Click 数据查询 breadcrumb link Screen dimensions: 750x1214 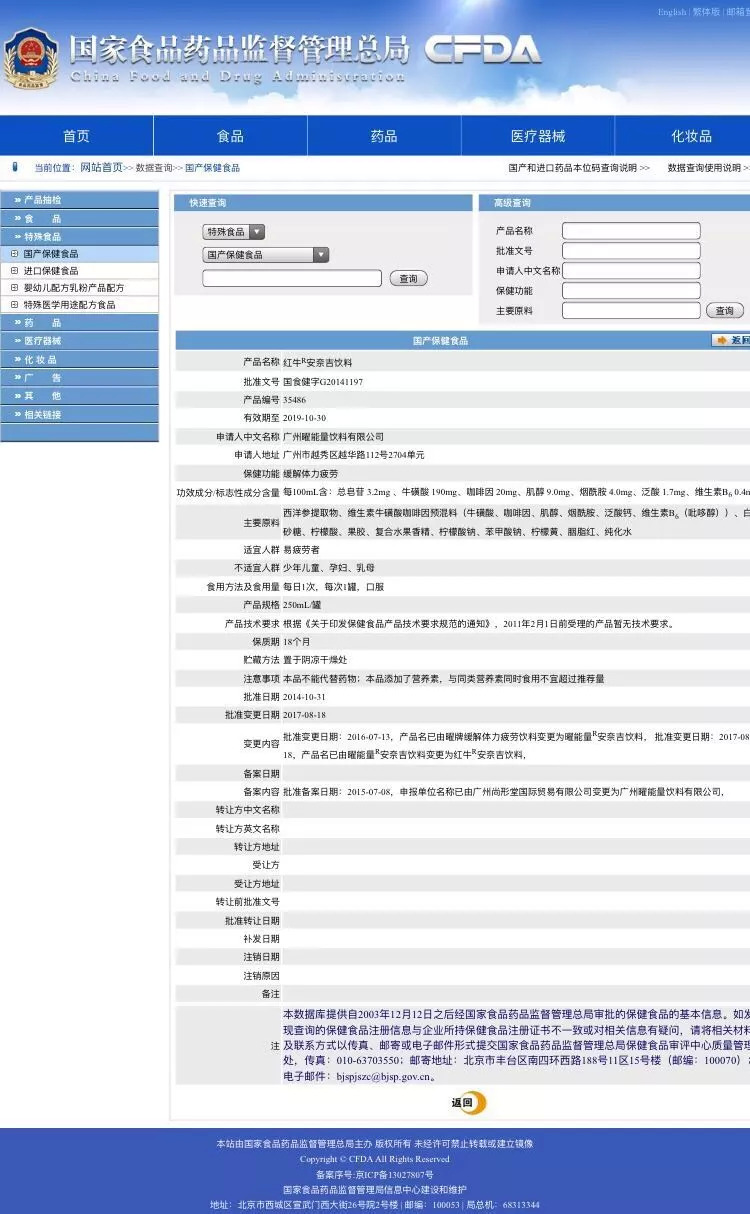[x=154, y=168]
